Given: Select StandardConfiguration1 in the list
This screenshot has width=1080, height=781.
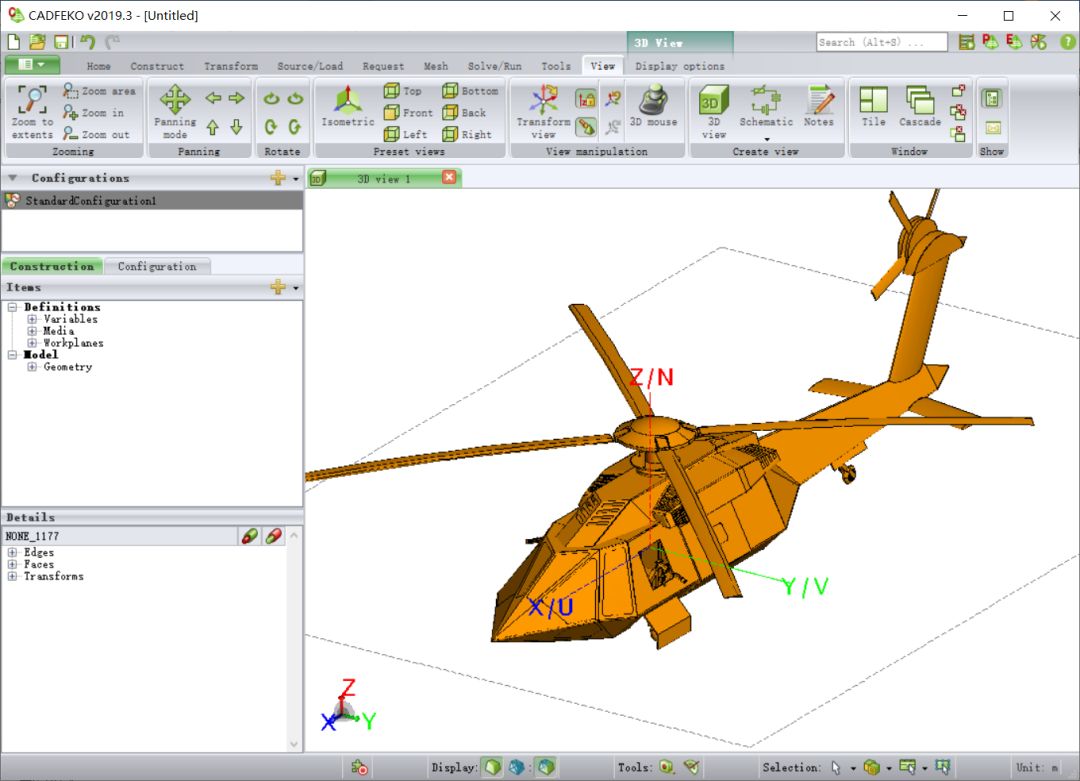Looking at the screenshot, I should 152,200.
